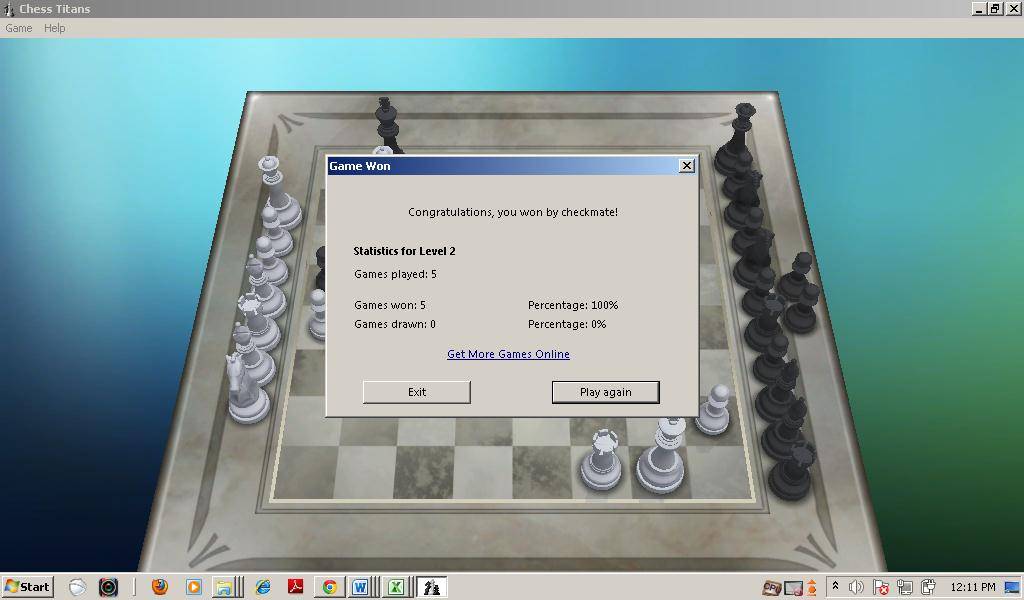The image size is (1024, 600).
Task: Launch Internet Explorer from taskbar
Action: click(263, 587)
